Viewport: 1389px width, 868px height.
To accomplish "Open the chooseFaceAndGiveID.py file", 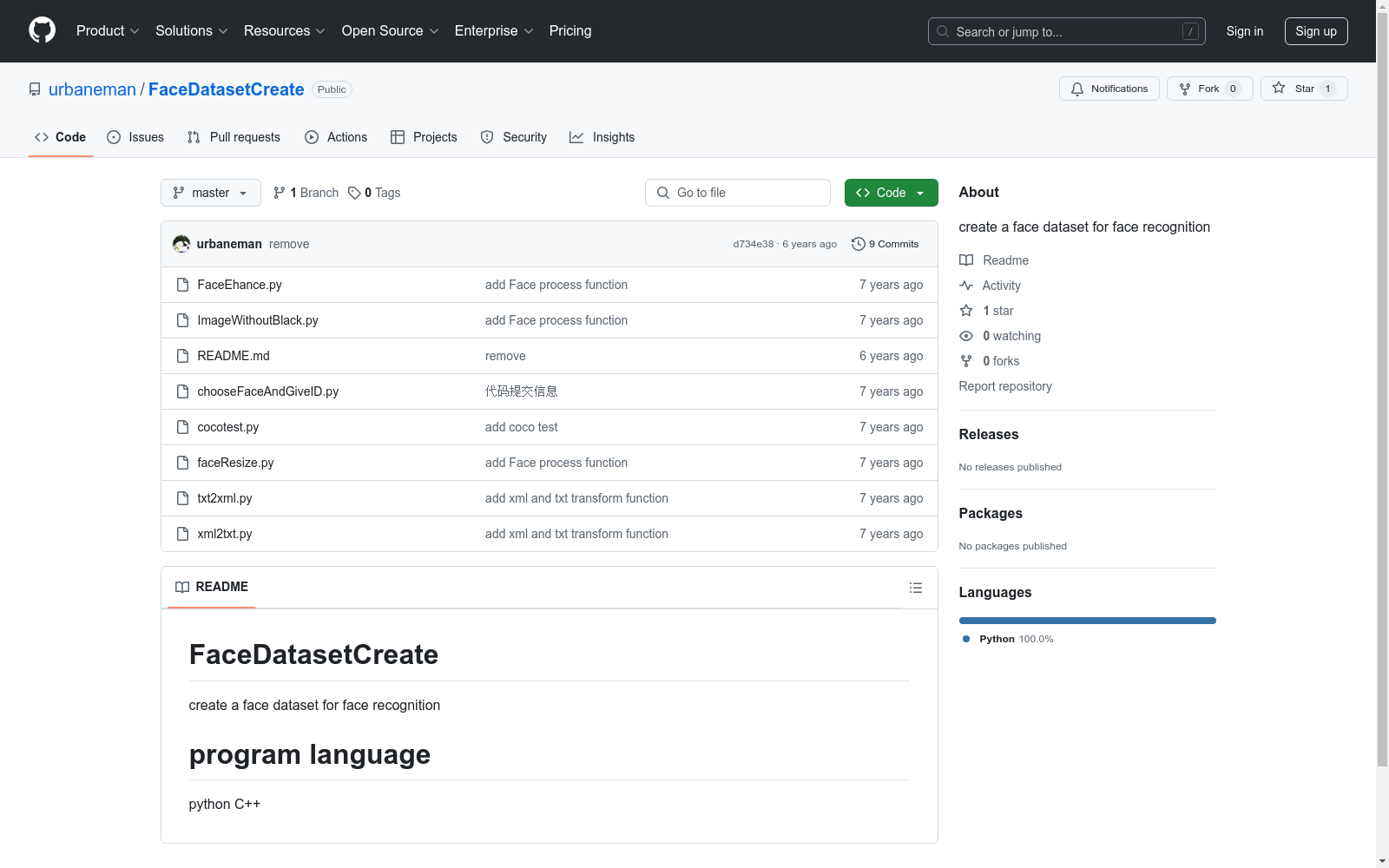I will point(268,391).
